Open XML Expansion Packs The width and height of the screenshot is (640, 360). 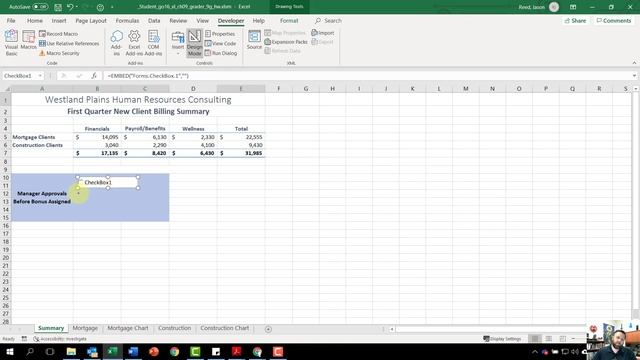click(286, 42)
